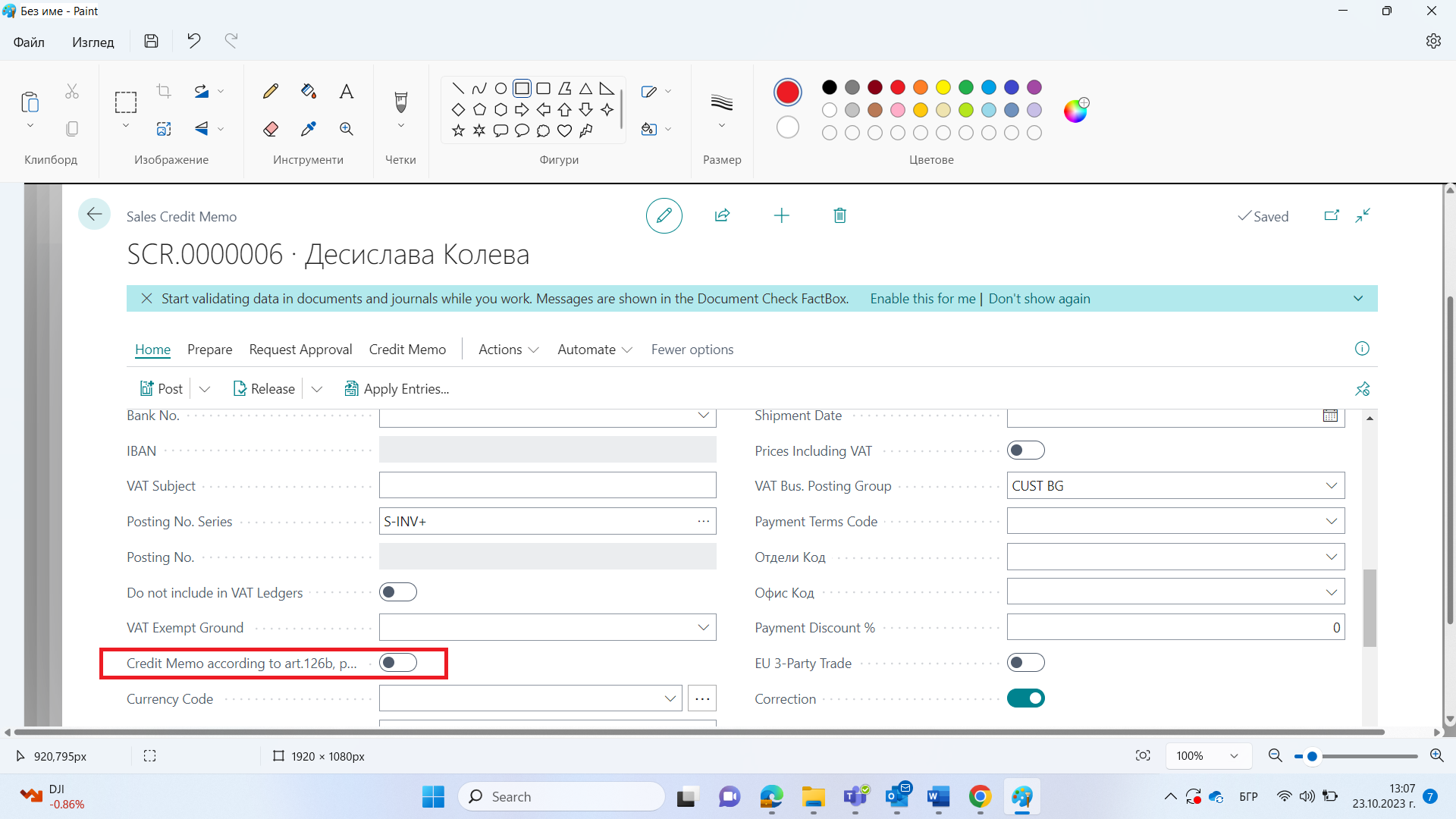The width and height of the screenshot is (1456, 819).
Task: Click the delete trash bin icon
Action: click(x=840, y=215)
